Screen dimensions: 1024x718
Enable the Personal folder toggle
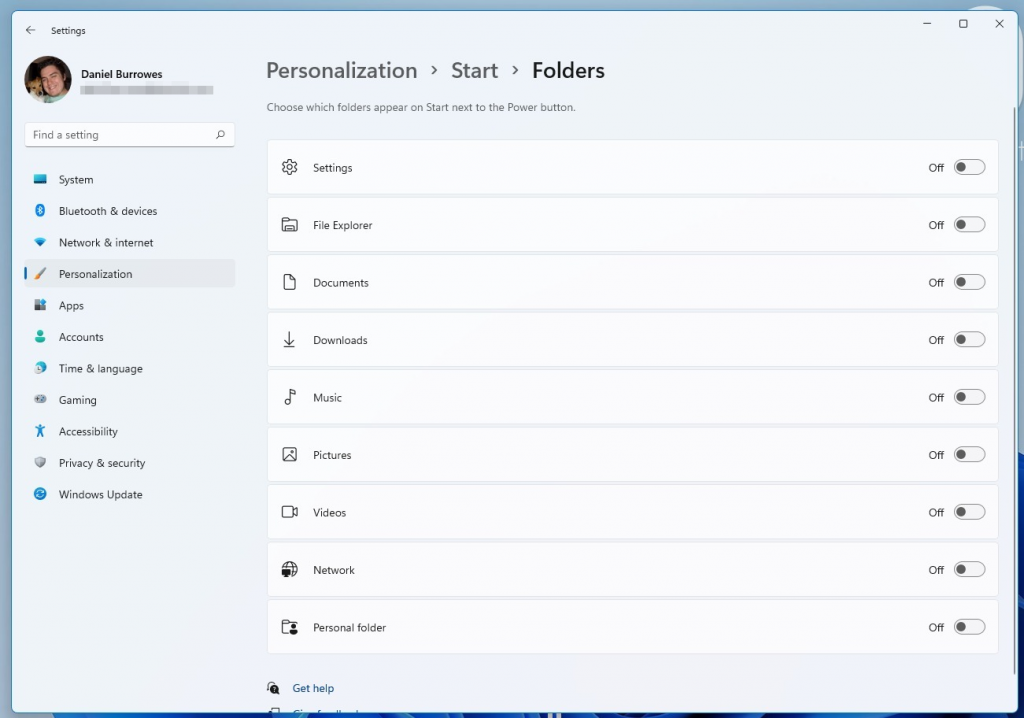[969, 627]
